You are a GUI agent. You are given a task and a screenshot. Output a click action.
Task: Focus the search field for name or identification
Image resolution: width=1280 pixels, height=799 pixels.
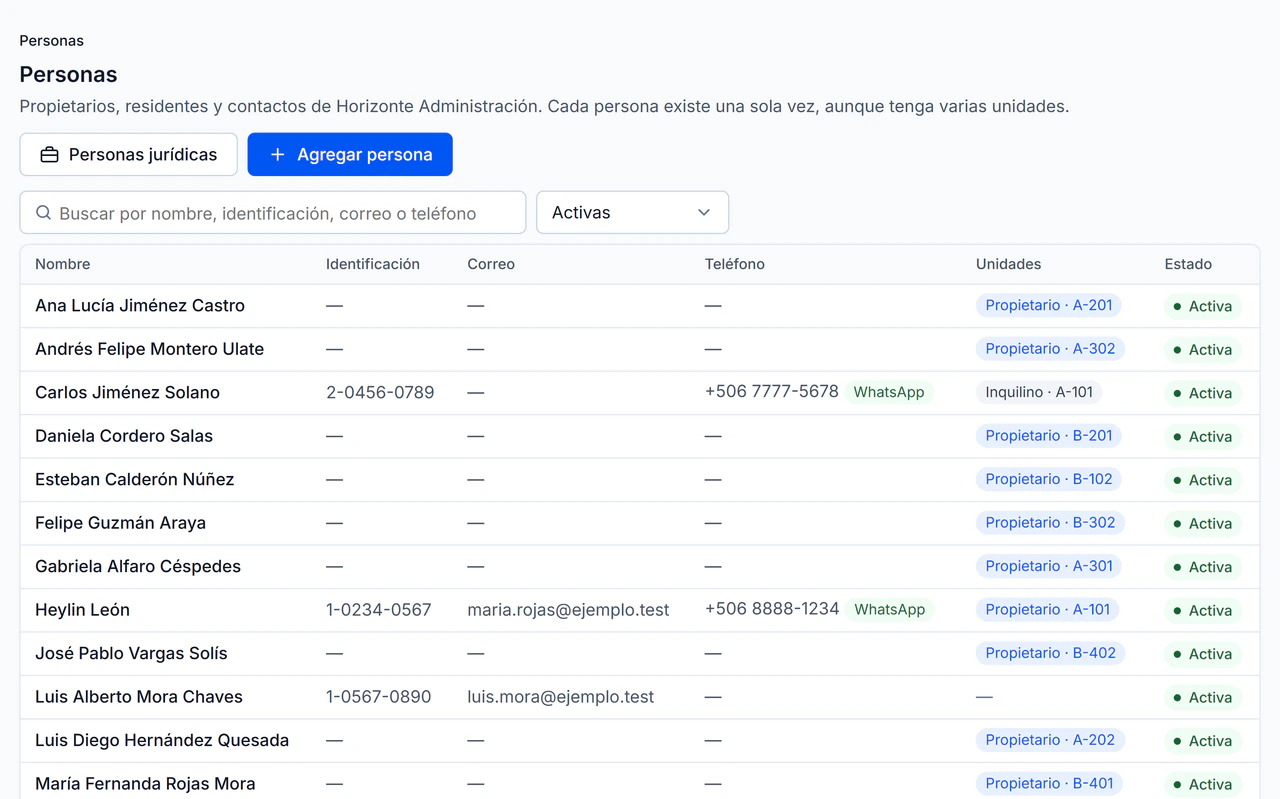click(273, 213)
